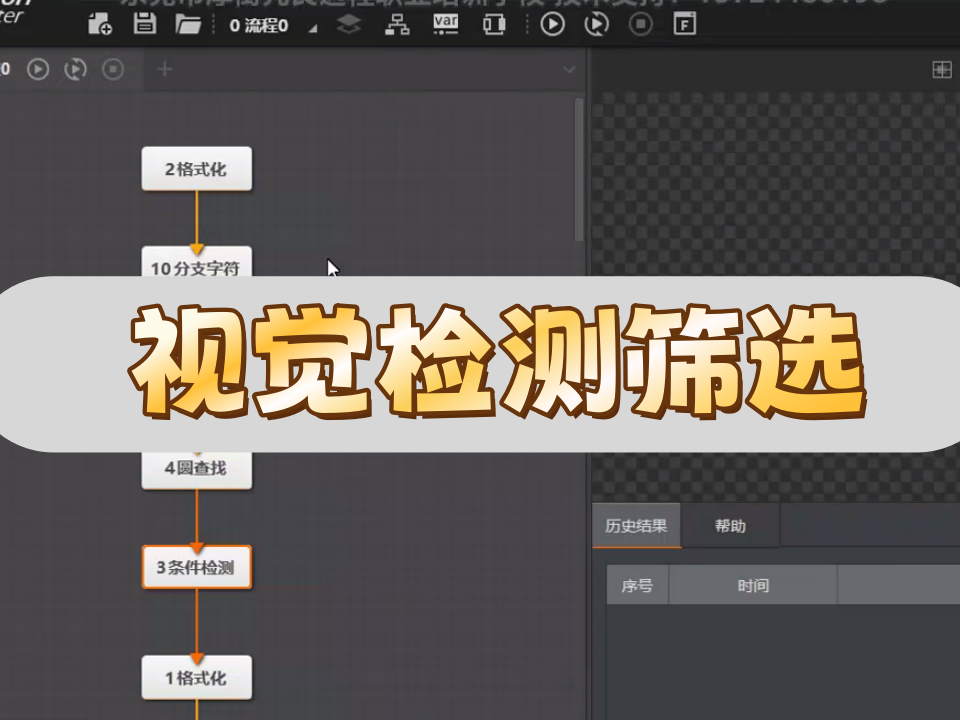
Task: Click the layout grid icon above image view
Action: coord(941,69)
